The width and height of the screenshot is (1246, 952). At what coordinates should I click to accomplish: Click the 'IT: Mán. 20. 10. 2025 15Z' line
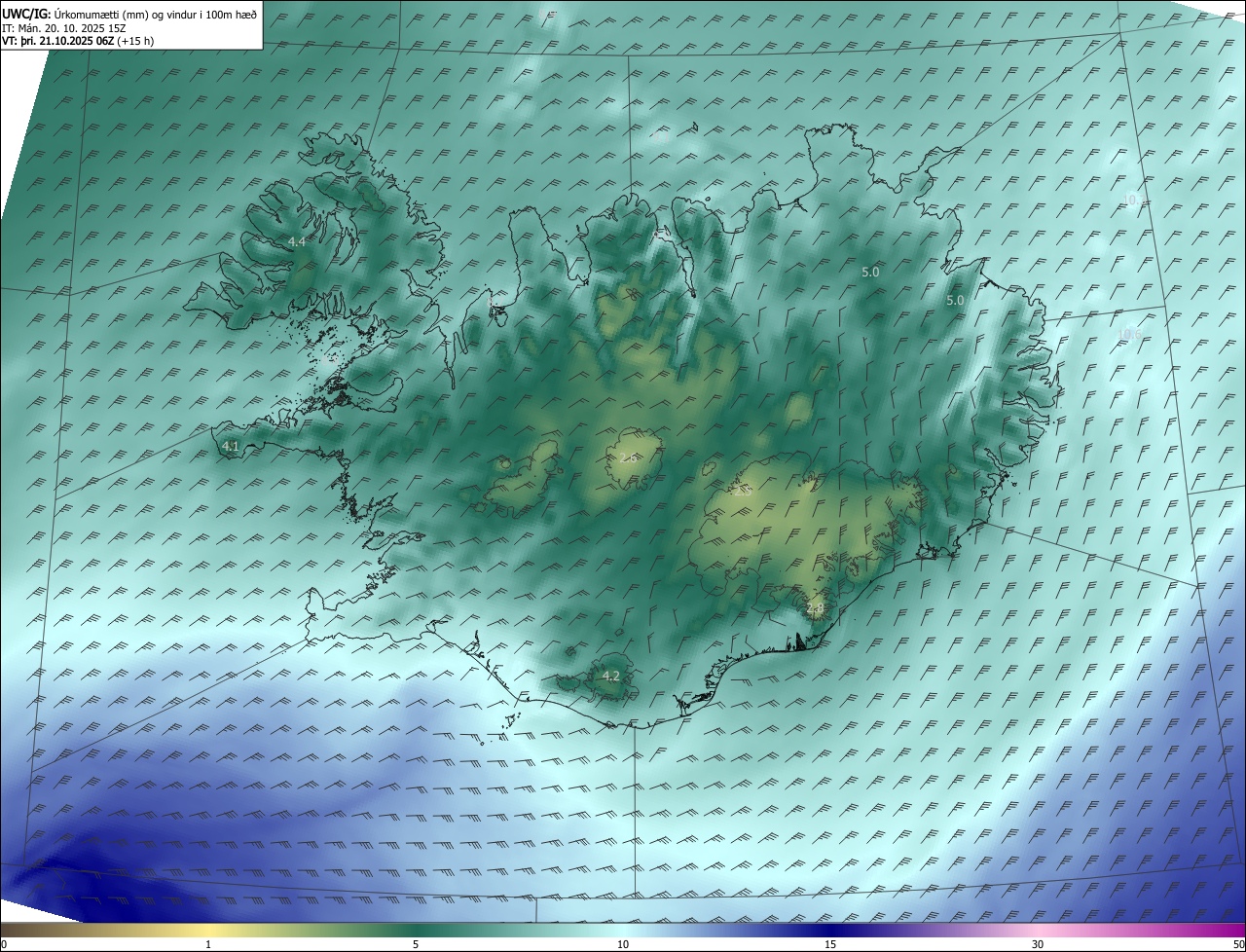tap(63, 28)
